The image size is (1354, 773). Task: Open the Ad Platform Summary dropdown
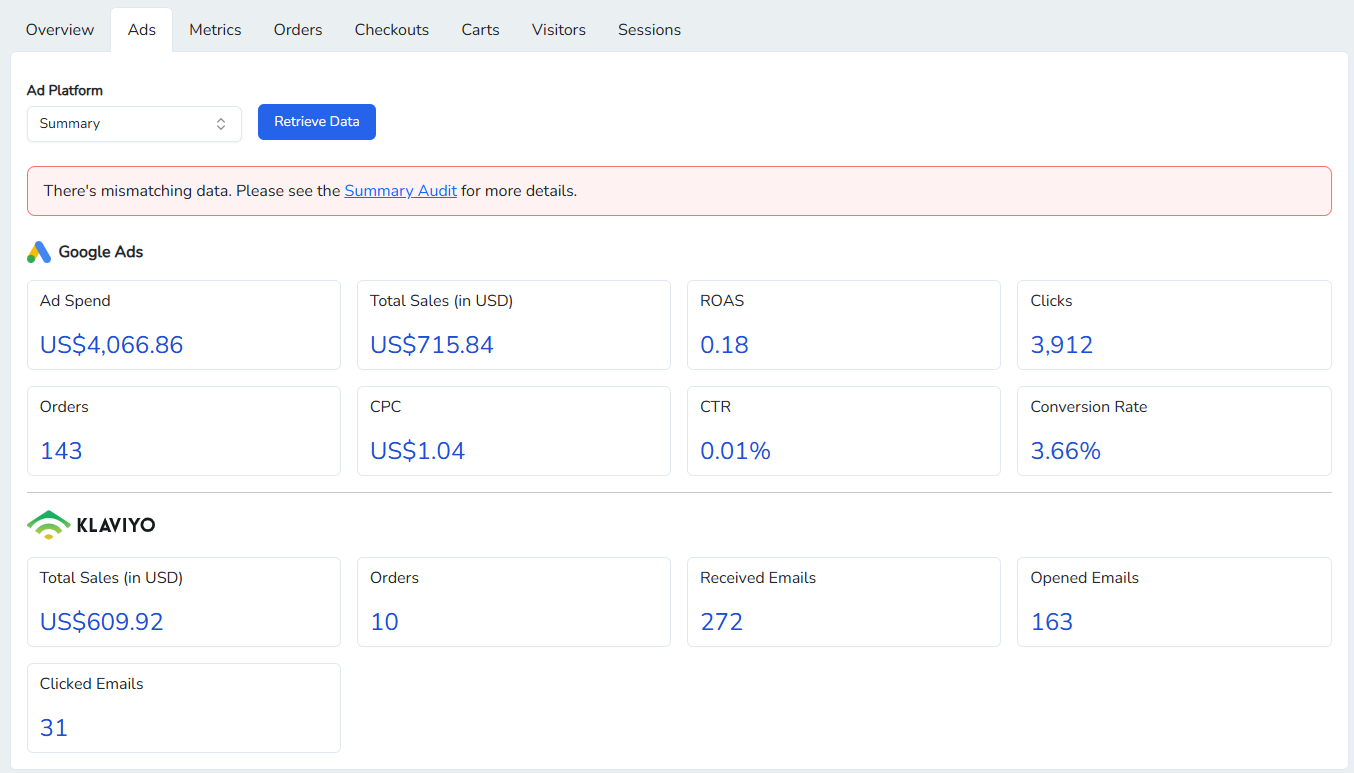click(x=134, y=124)
